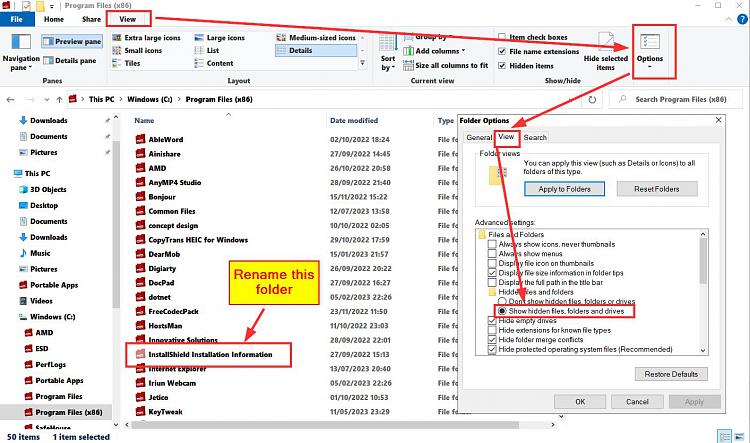Switch to Content layout
This screenshot has height=443, width=750.
coord(214,63)
